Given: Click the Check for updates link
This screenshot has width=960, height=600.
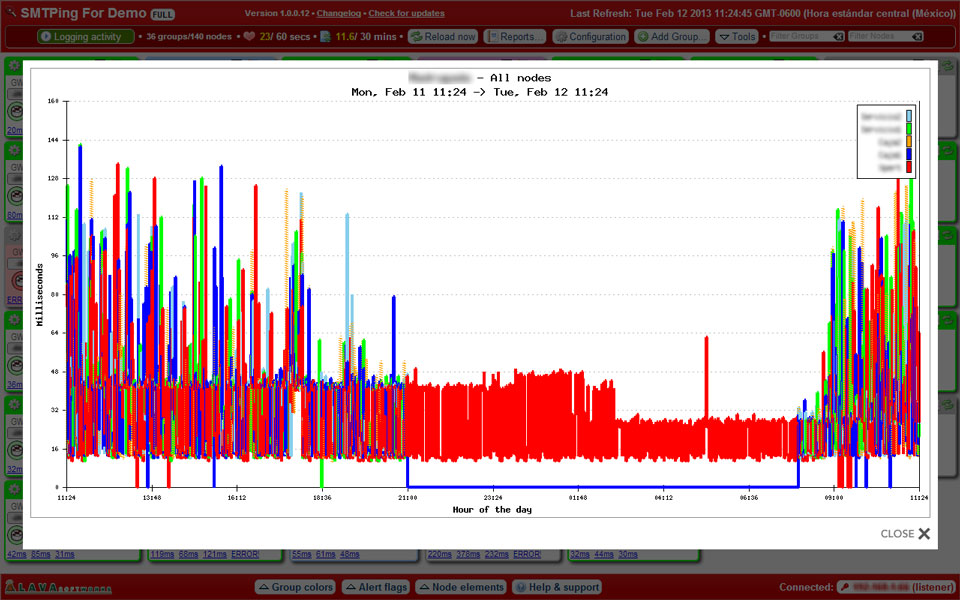Looking at the screenshot, I should tap(406, 14).
